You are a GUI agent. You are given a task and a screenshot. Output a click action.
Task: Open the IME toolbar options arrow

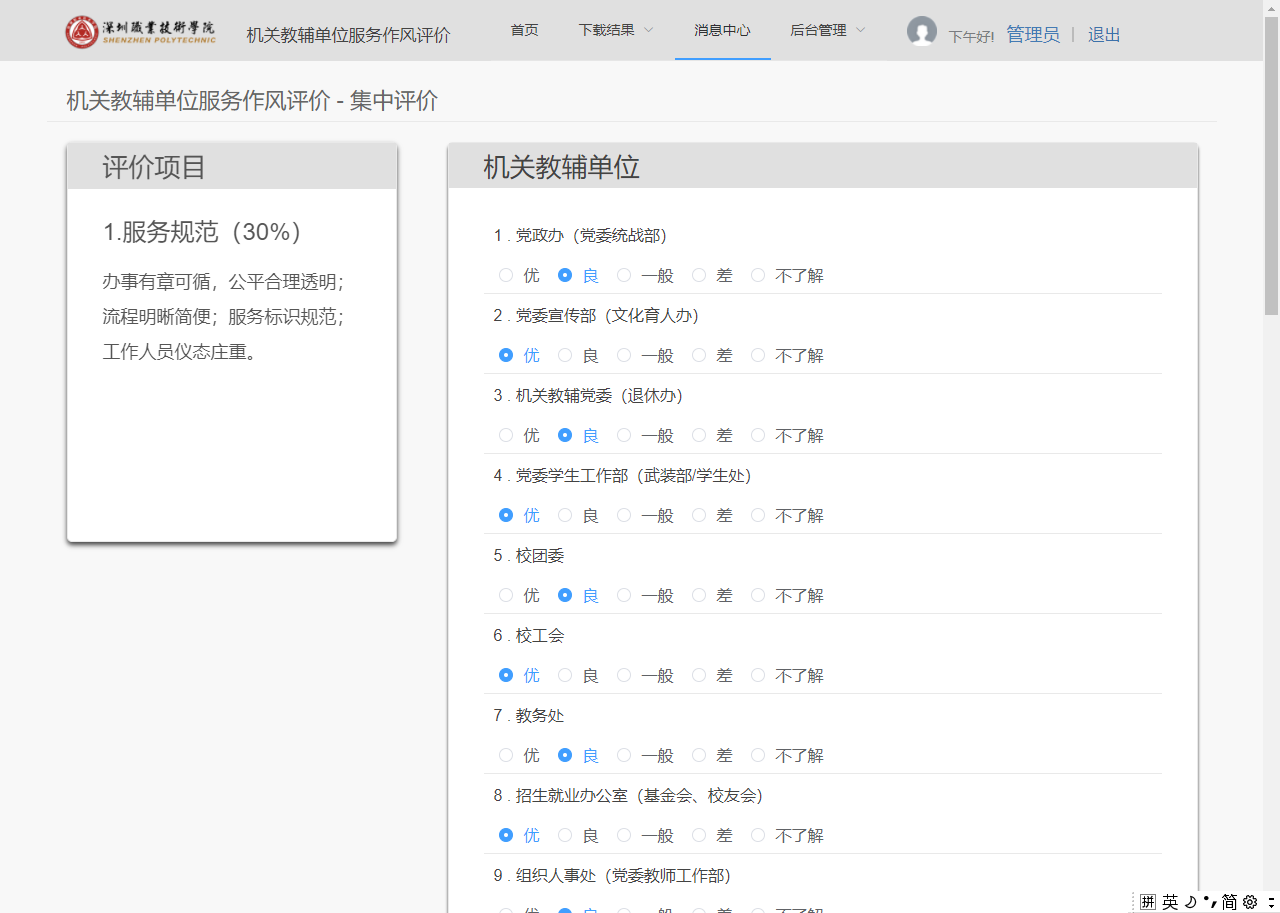(x=1270, y=901)
